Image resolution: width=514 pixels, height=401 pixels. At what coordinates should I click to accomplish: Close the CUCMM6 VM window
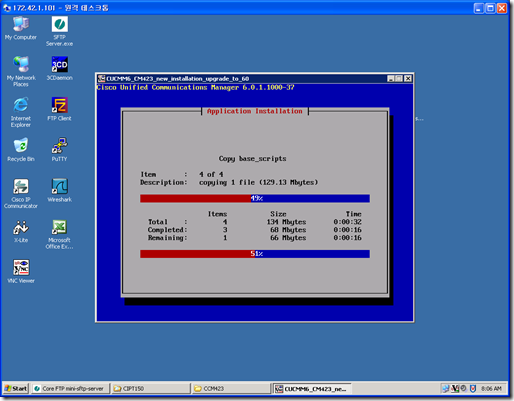[408, 79]
